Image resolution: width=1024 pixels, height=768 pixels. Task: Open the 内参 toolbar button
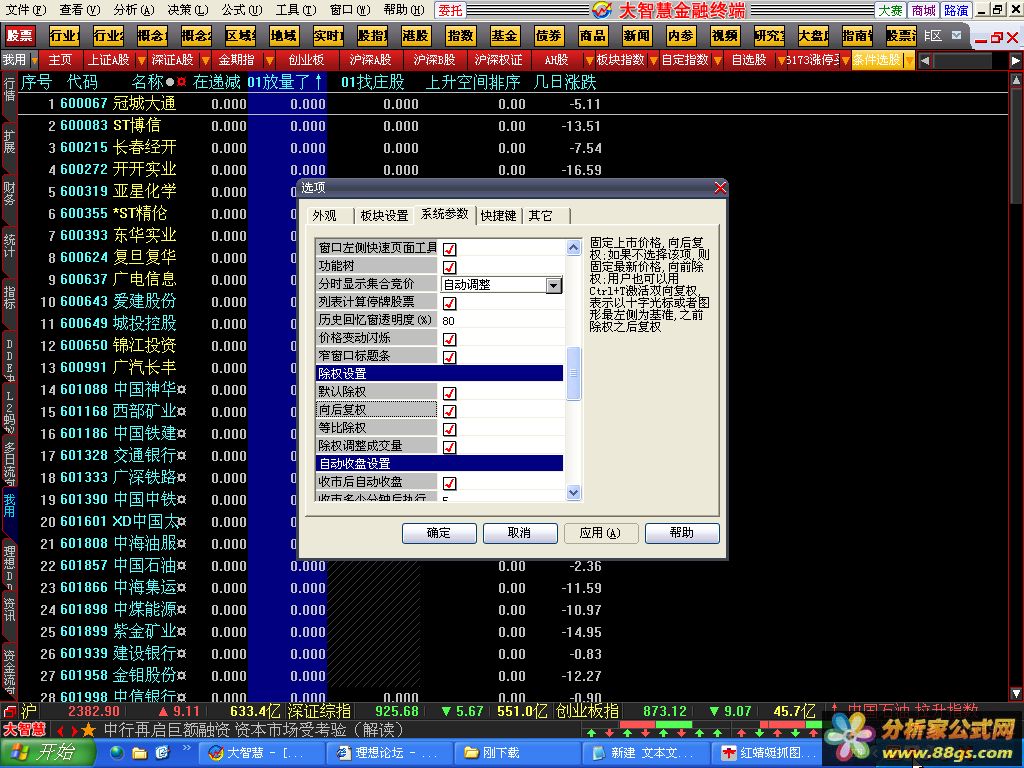click(681, 36)
